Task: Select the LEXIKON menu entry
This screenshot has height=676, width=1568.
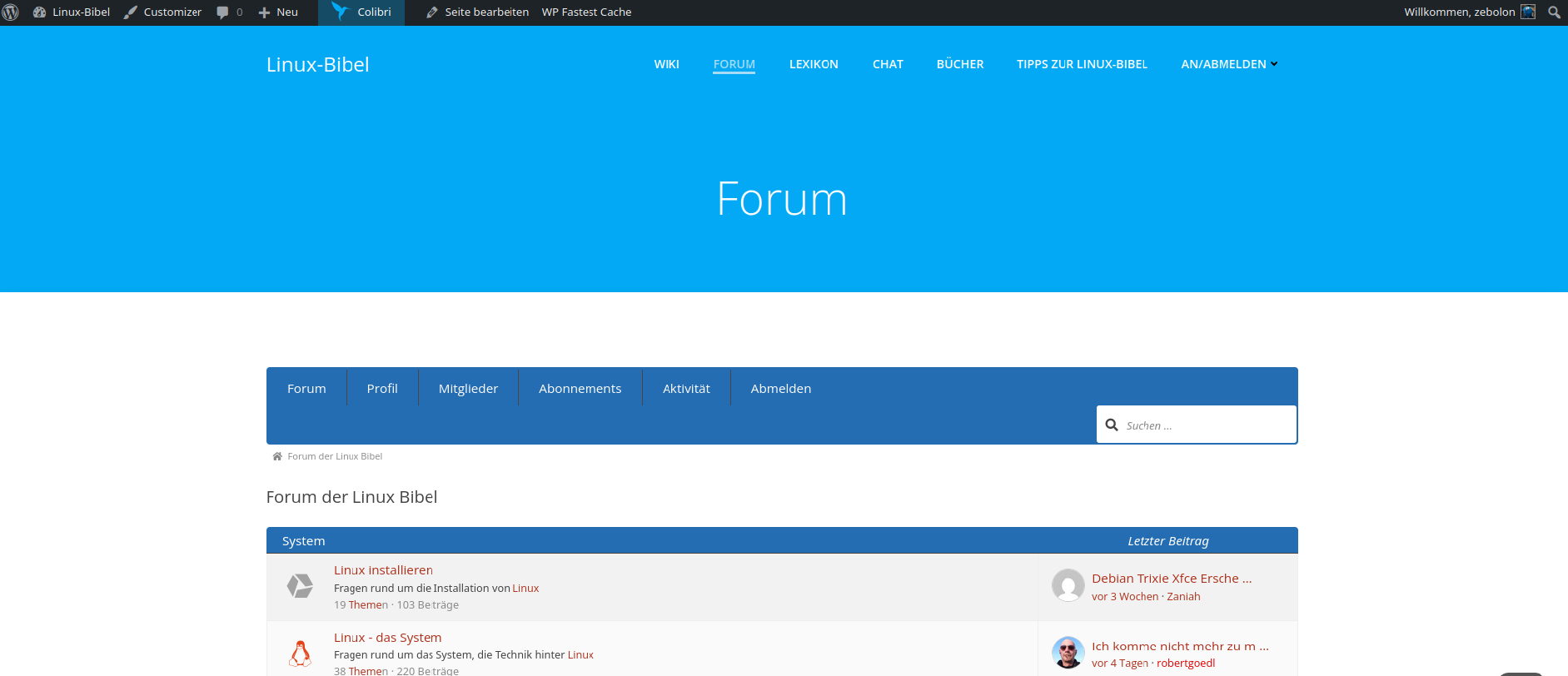Action: pyautogui.click(x=814, y=64)
